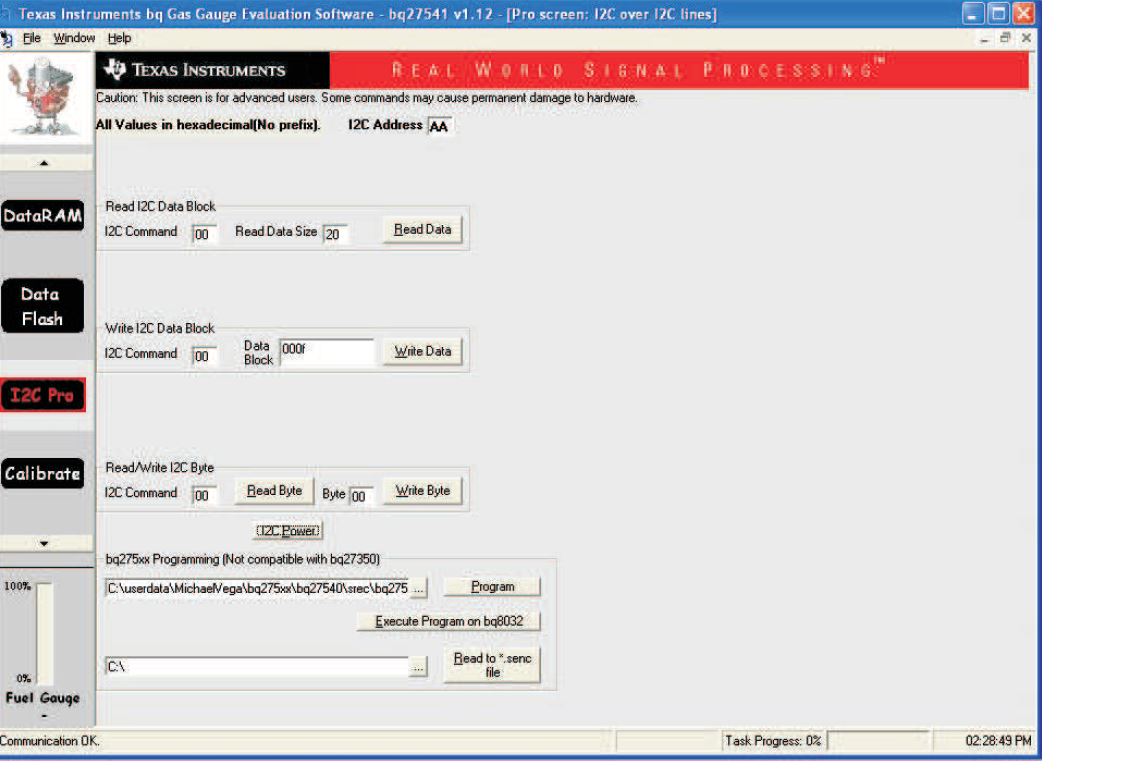The image size is (1124, 774).
Task: Click the Fuel Gauge level bar
Action: point(44,634)
